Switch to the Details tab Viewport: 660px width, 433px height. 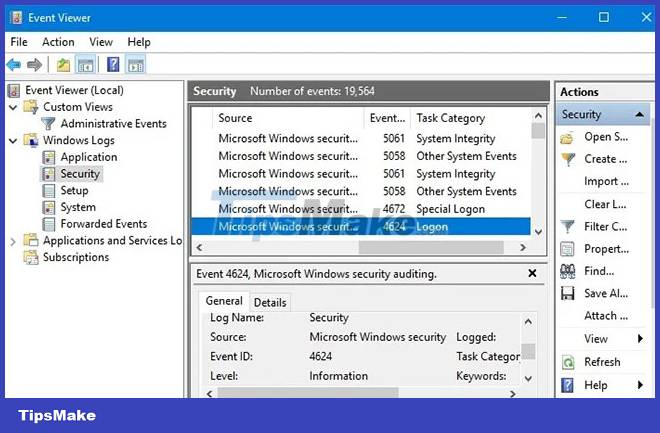270,303
